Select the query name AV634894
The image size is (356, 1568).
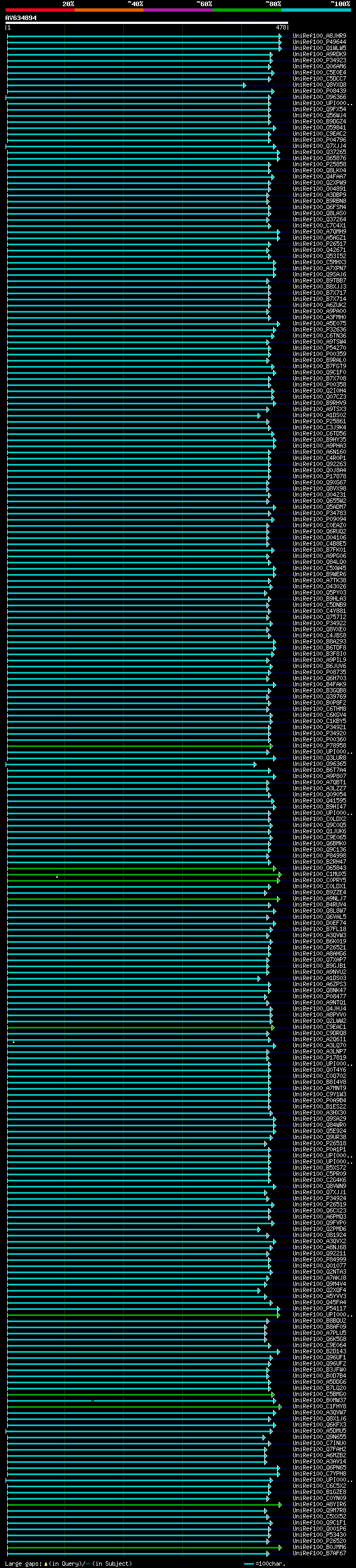pyautogui.click(x=21, y=18)
